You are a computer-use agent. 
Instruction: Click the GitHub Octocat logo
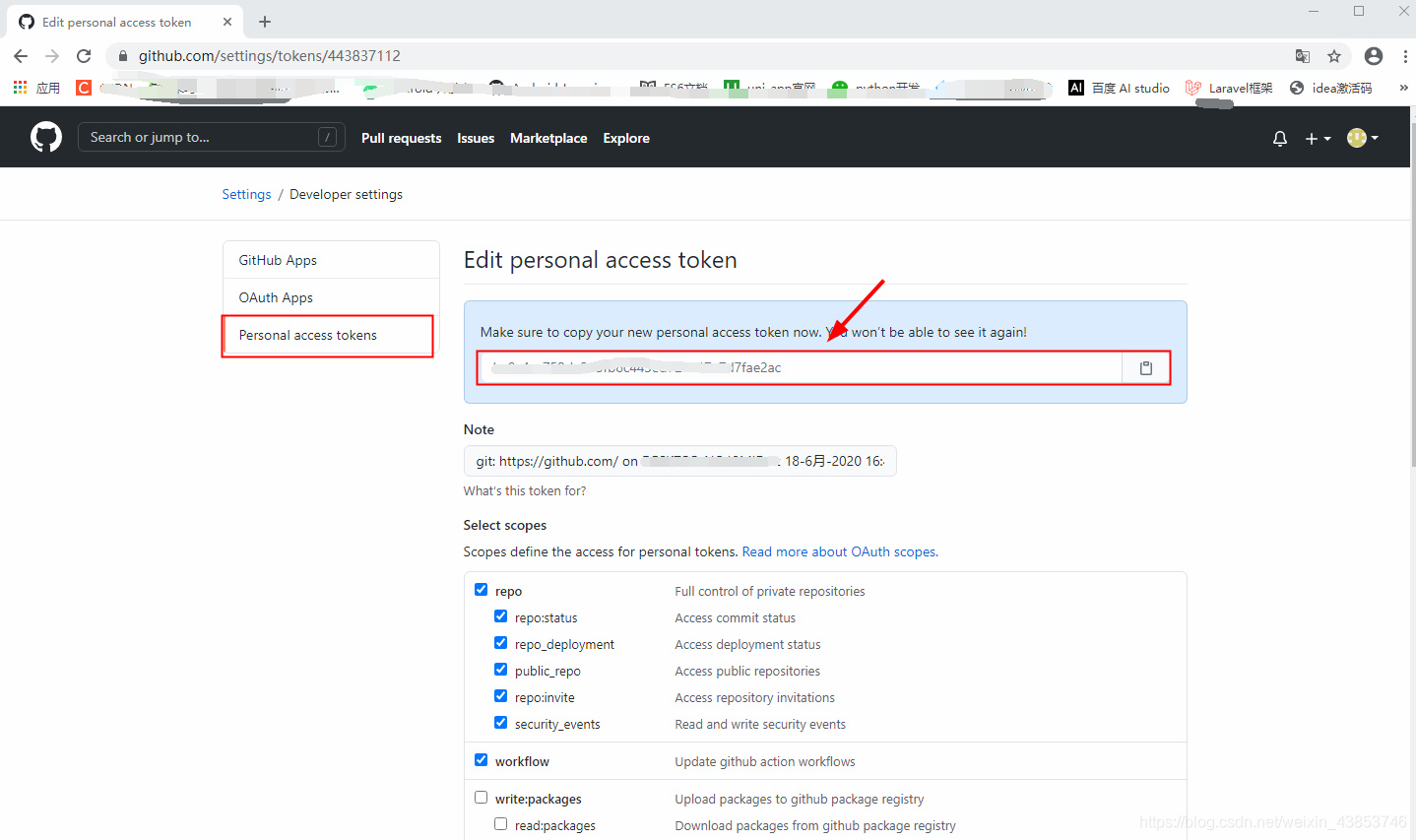(46, 137)
